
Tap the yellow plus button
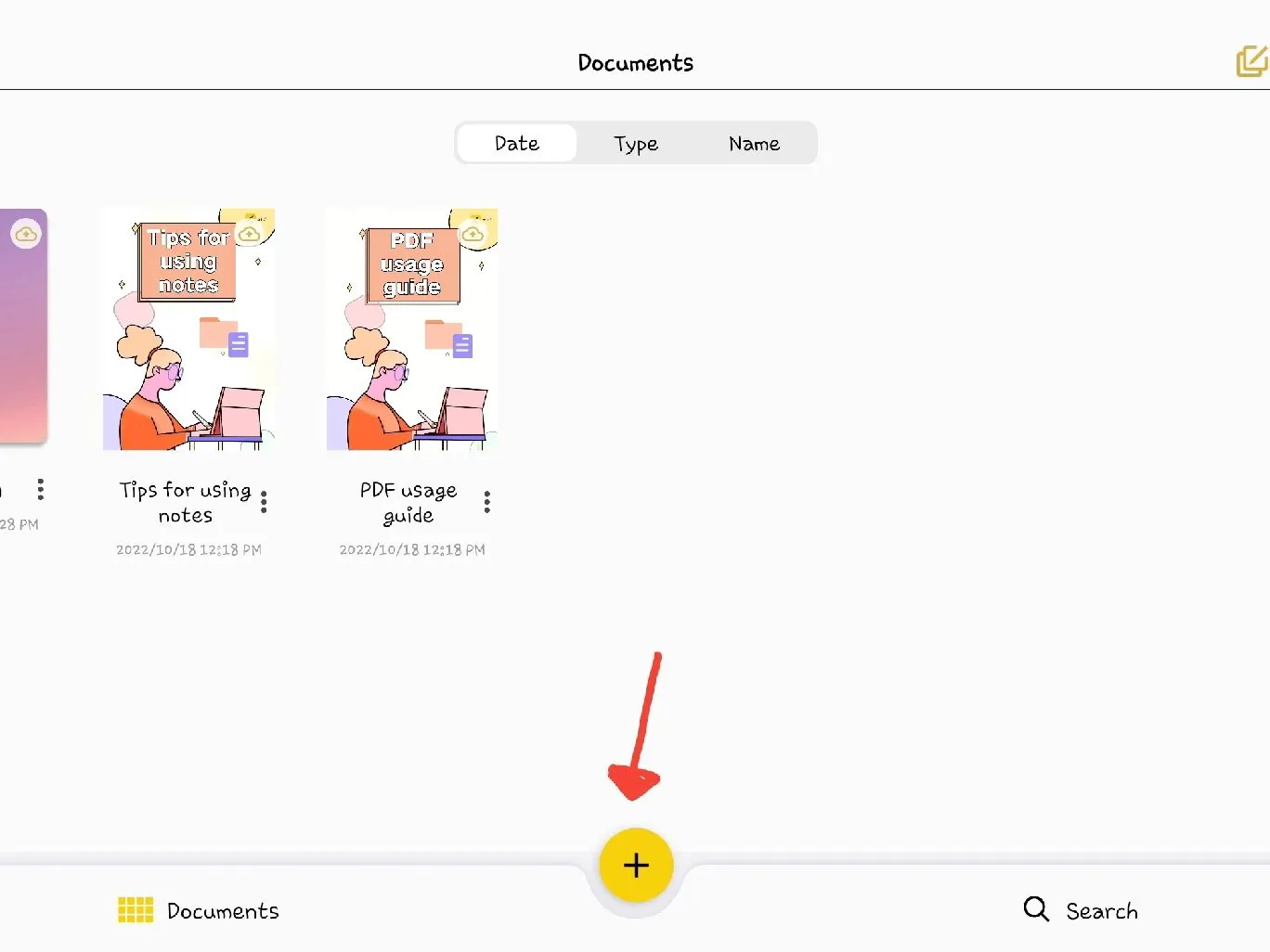click(636, 865)
